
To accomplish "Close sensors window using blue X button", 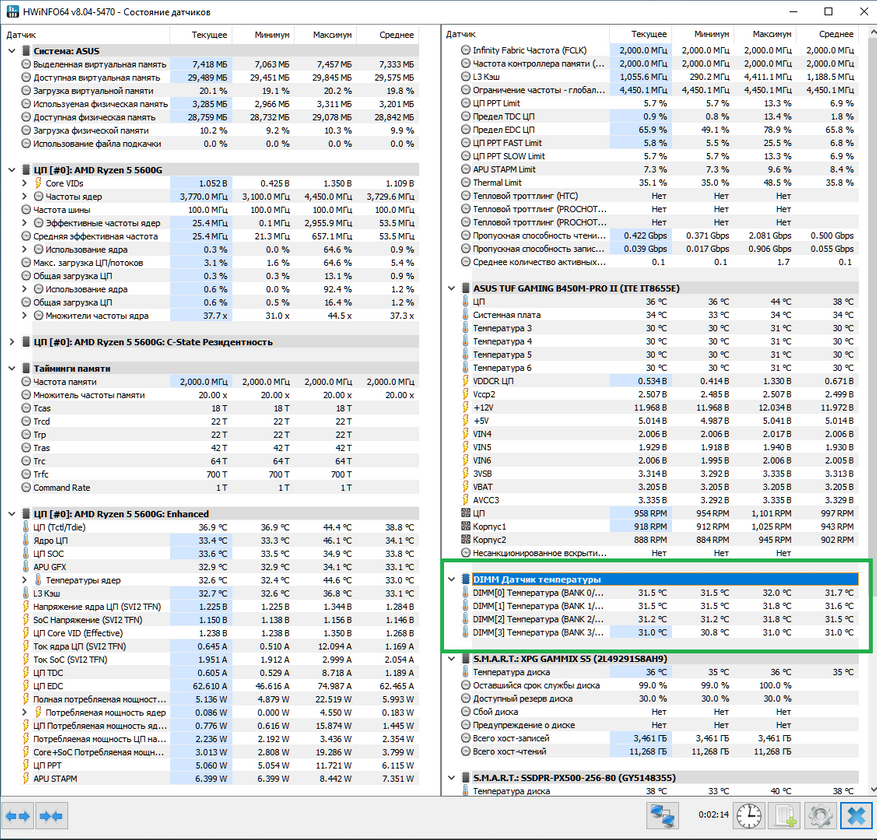I will [x=856, y=815].
